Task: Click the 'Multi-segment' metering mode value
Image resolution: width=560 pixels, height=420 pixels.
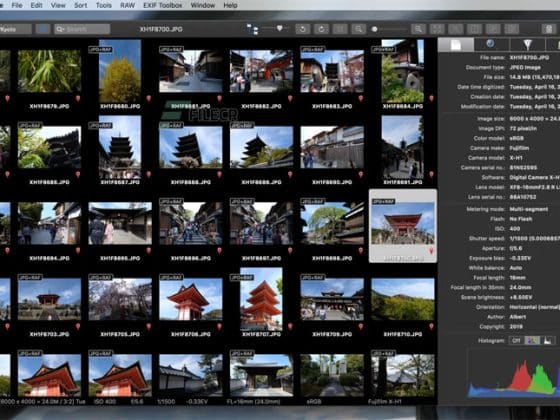Action: [x=529, y=209]
